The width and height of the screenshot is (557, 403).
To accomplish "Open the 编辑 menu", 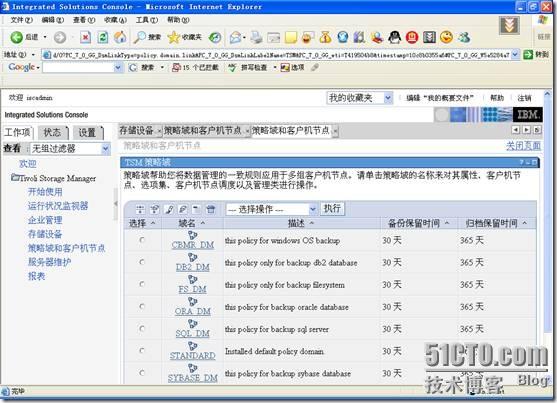I will [53, 20].
